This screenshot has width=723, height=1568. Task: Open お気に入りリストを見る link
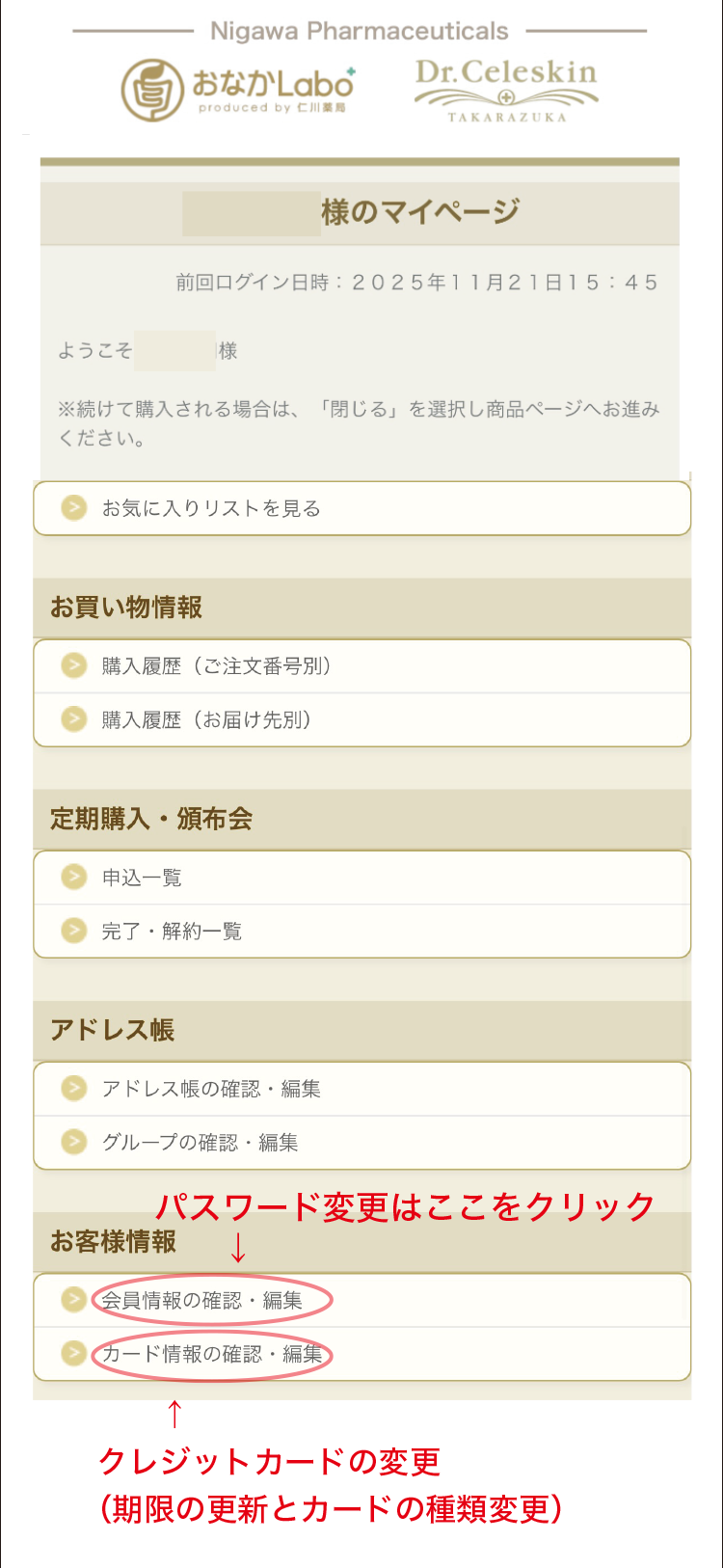coord(211,508)
